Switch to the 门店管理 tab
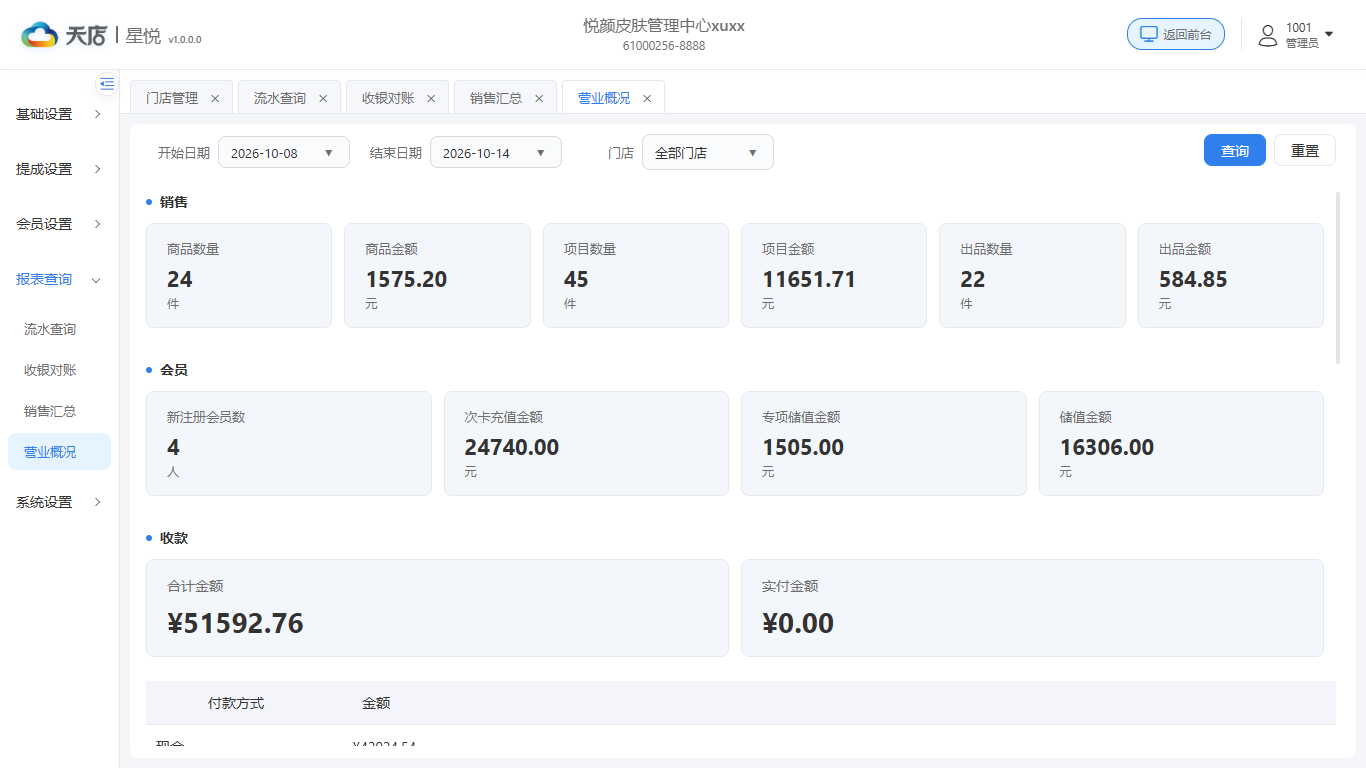 click(x=172, y=98)
